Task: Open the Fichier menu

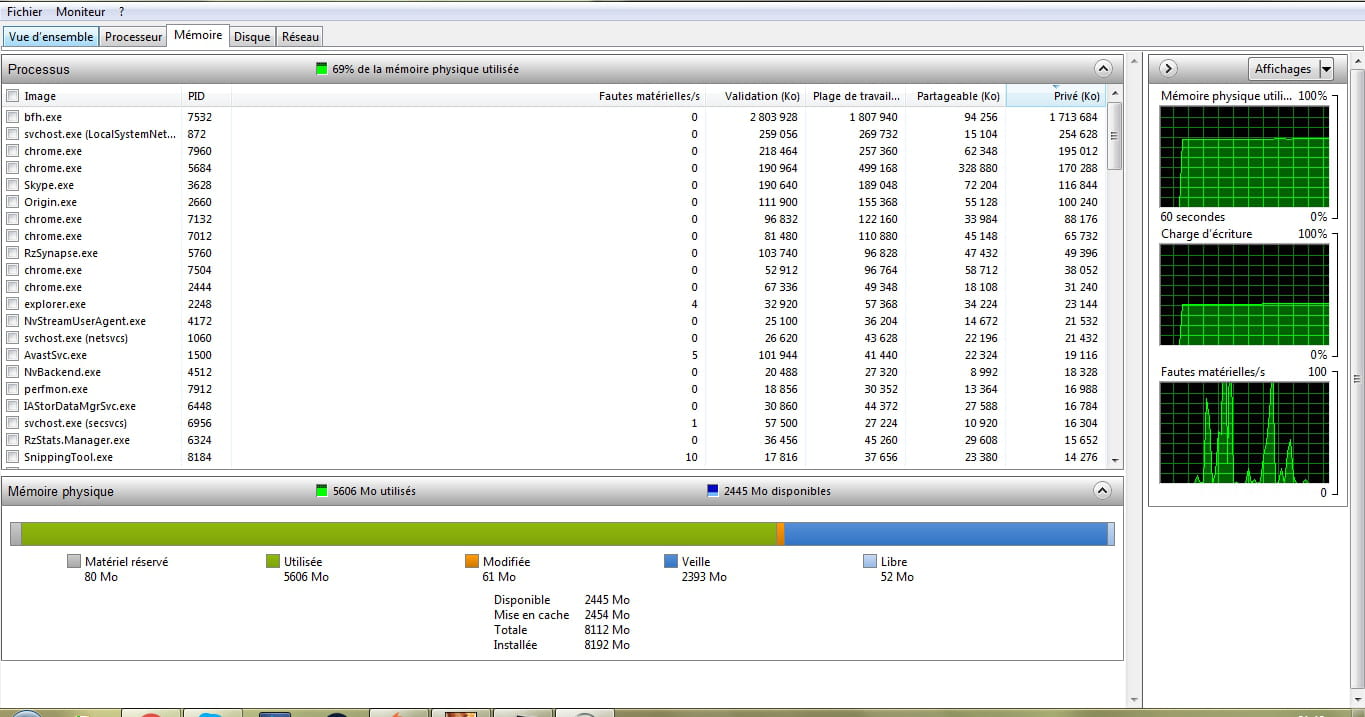Action: (25, 12)
